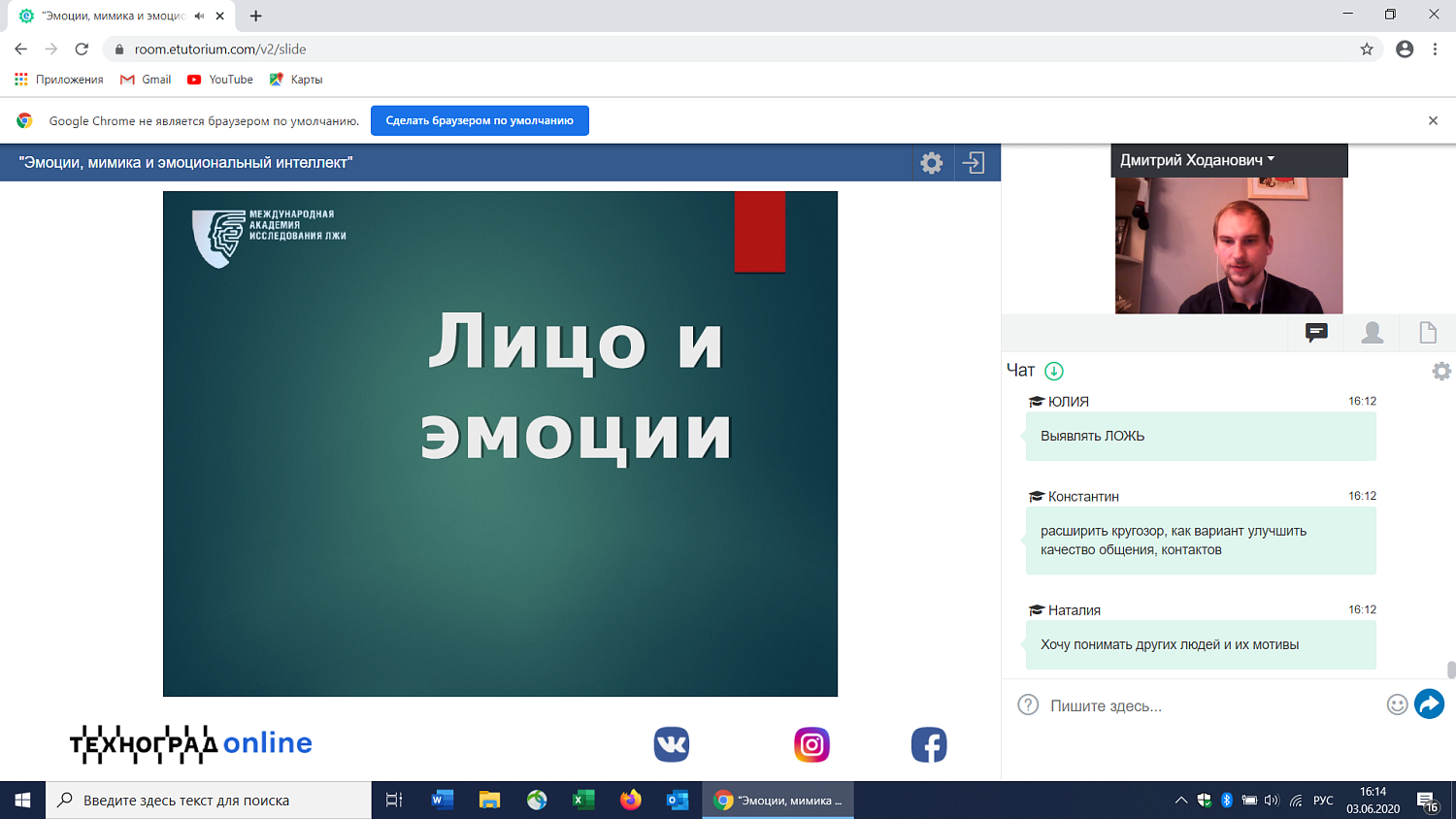1456x819 pixels.
Task: Dismiss the default browser notification bar
Action: point(1433,120)
